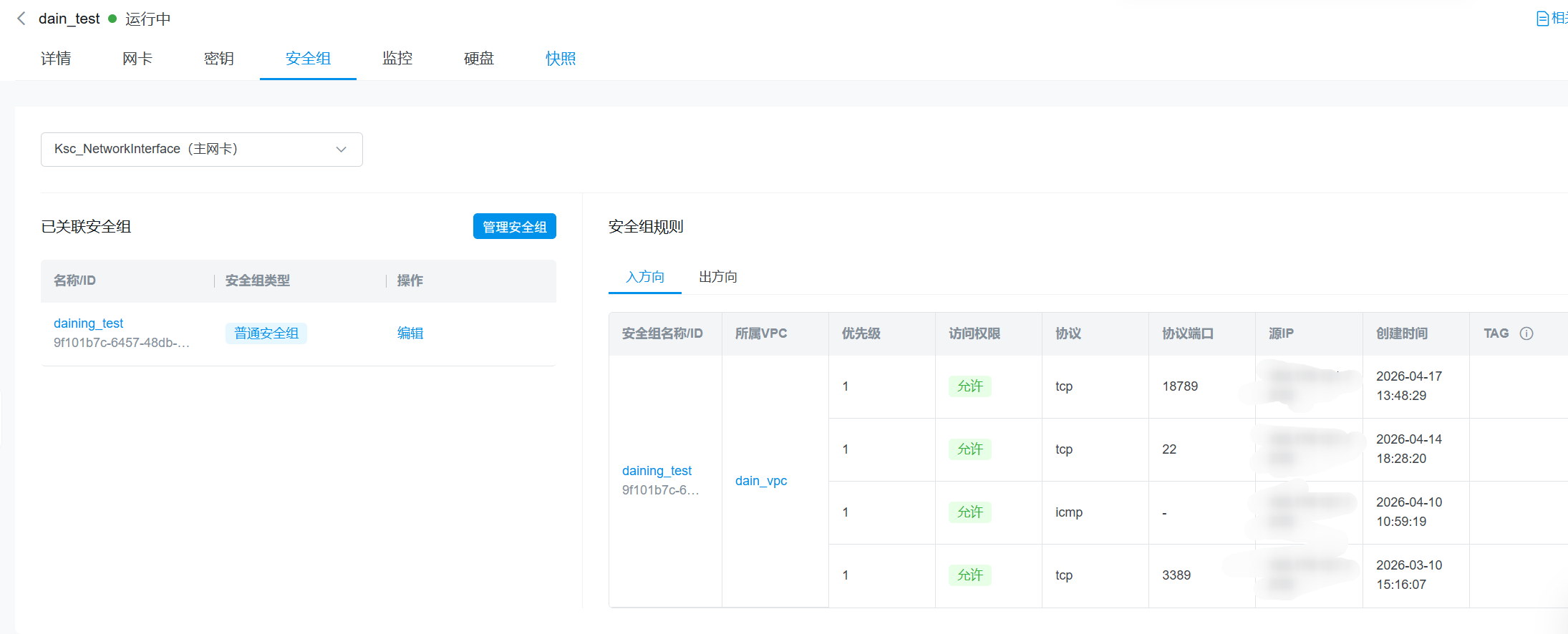Click the 允许 badge for port 3389
The width and height of the screenshot is (1568, 634).
pos(970,575)
